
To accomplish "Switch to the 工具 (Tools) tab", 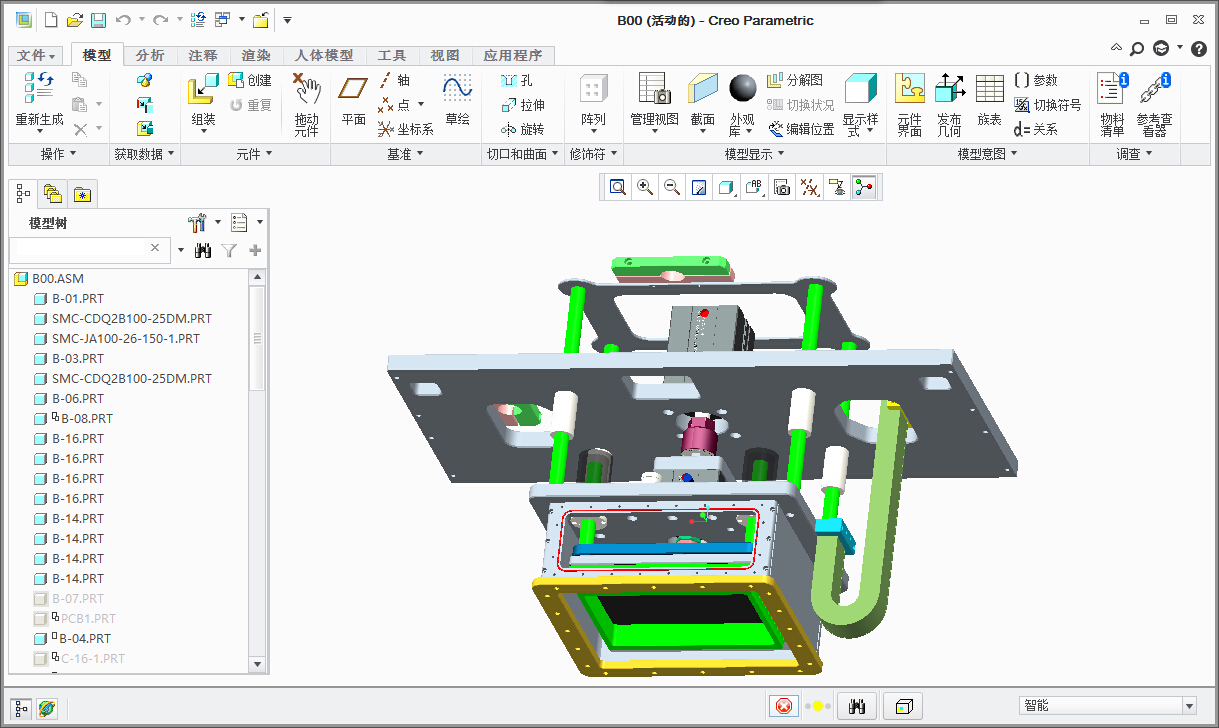I will tap(392, 56).
